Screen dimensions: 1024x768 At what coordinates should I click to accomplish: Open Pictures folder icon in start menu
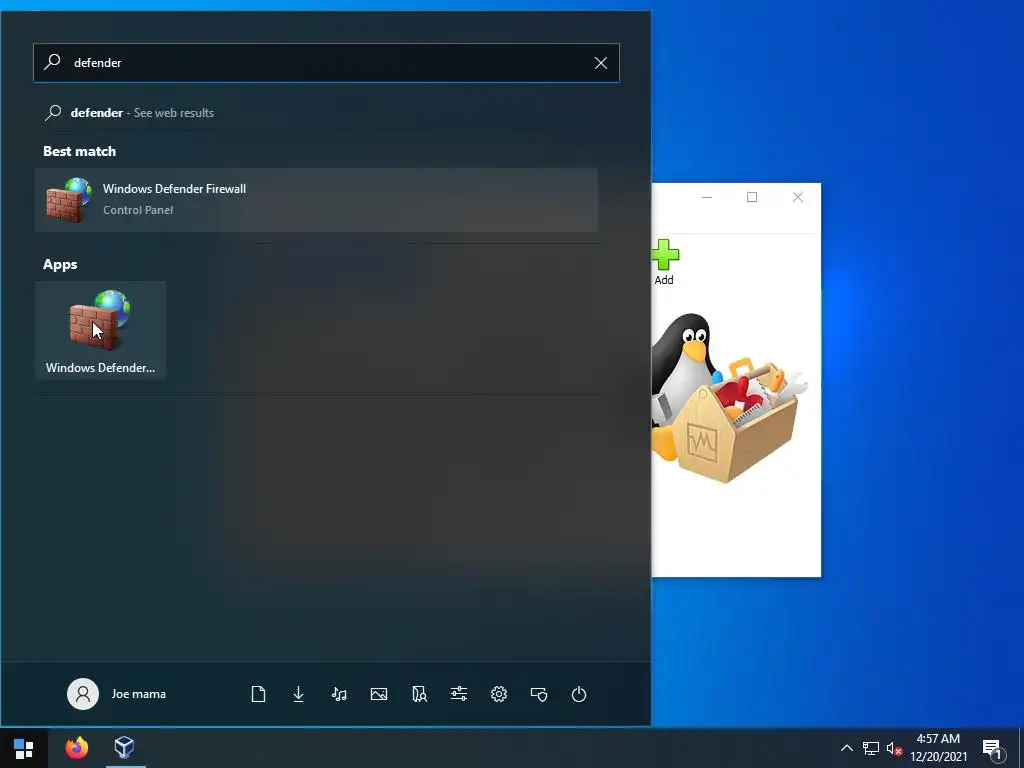click(379, 694)
